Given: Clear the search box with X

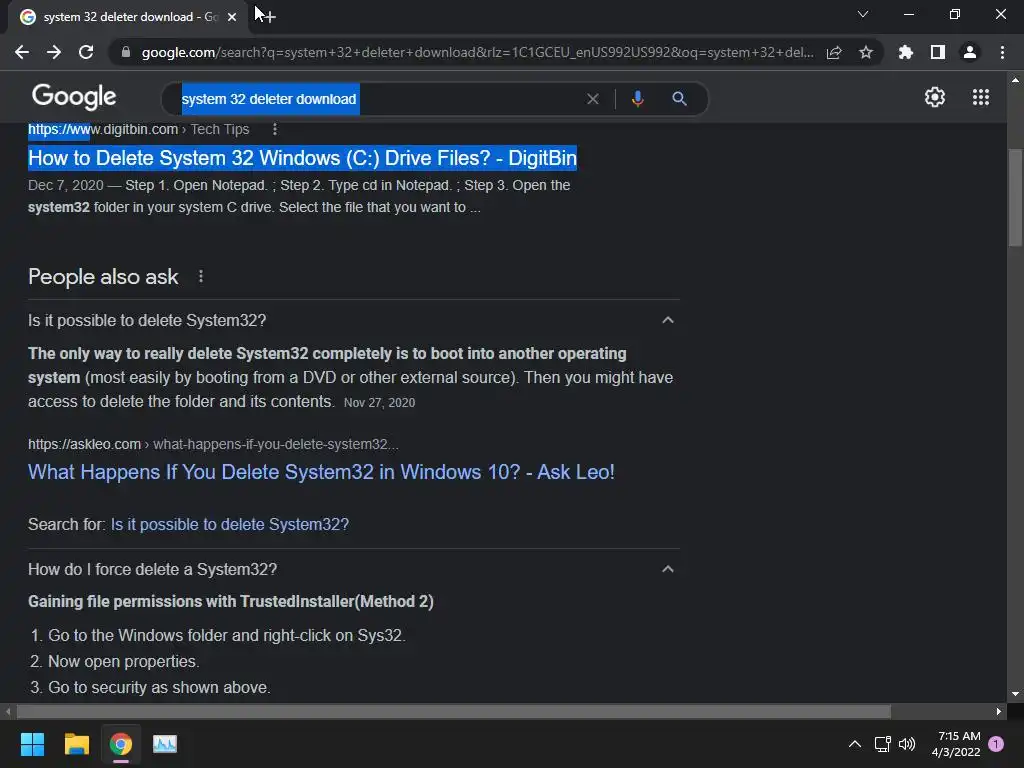Looking at the screenshot, I should [x=593, y=99].
